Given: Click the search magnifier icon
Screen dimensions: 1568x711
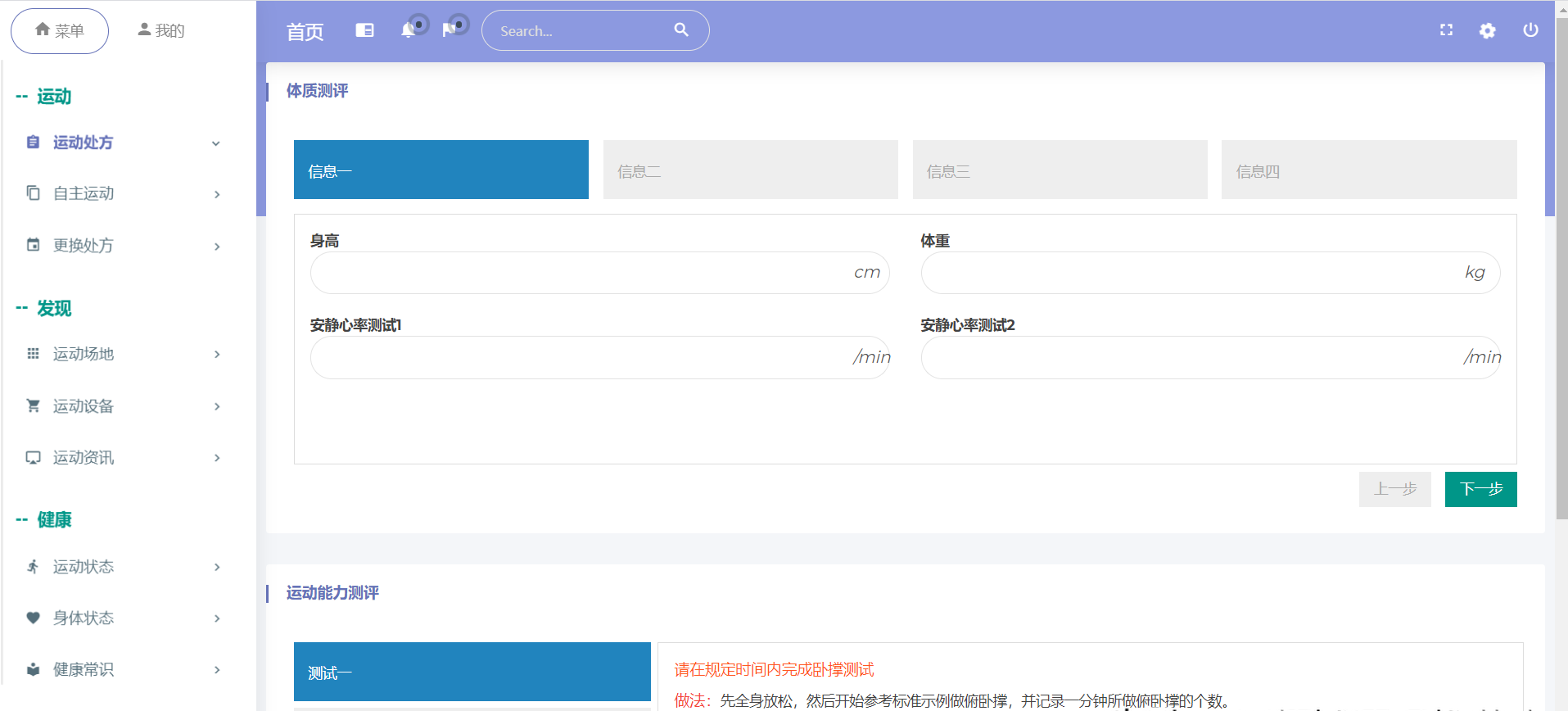Looking at the screenshot, I should (680, 30).
